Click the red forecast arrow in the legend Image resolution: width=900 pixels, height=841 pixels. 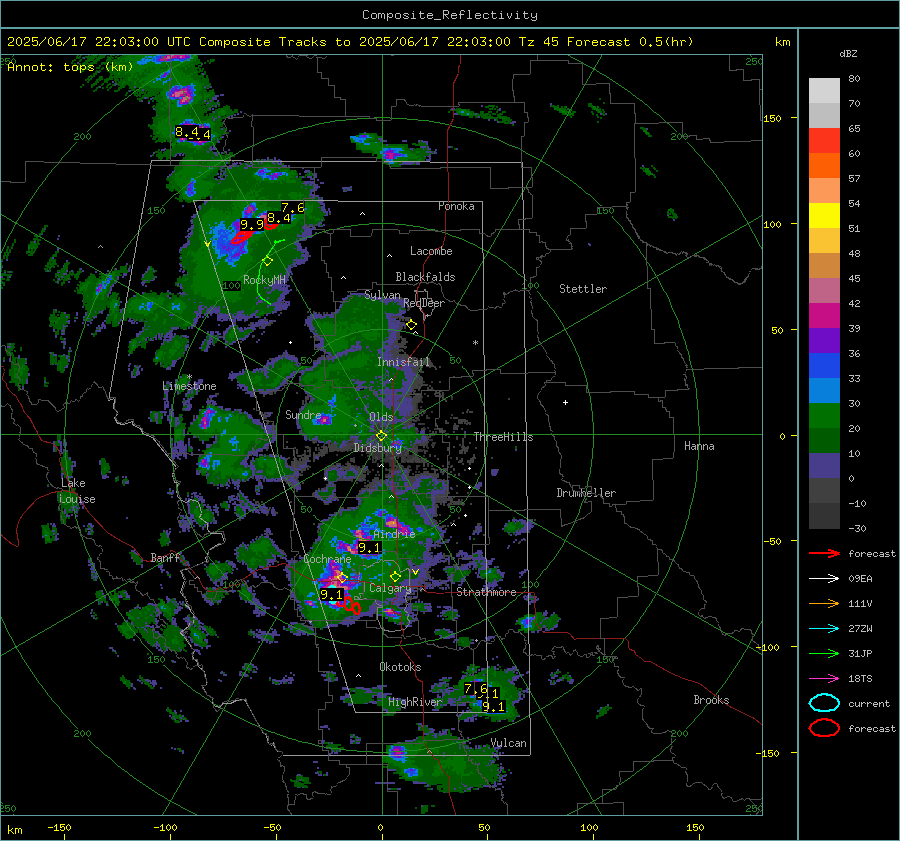pyautogui.click(x=824, y=553)
